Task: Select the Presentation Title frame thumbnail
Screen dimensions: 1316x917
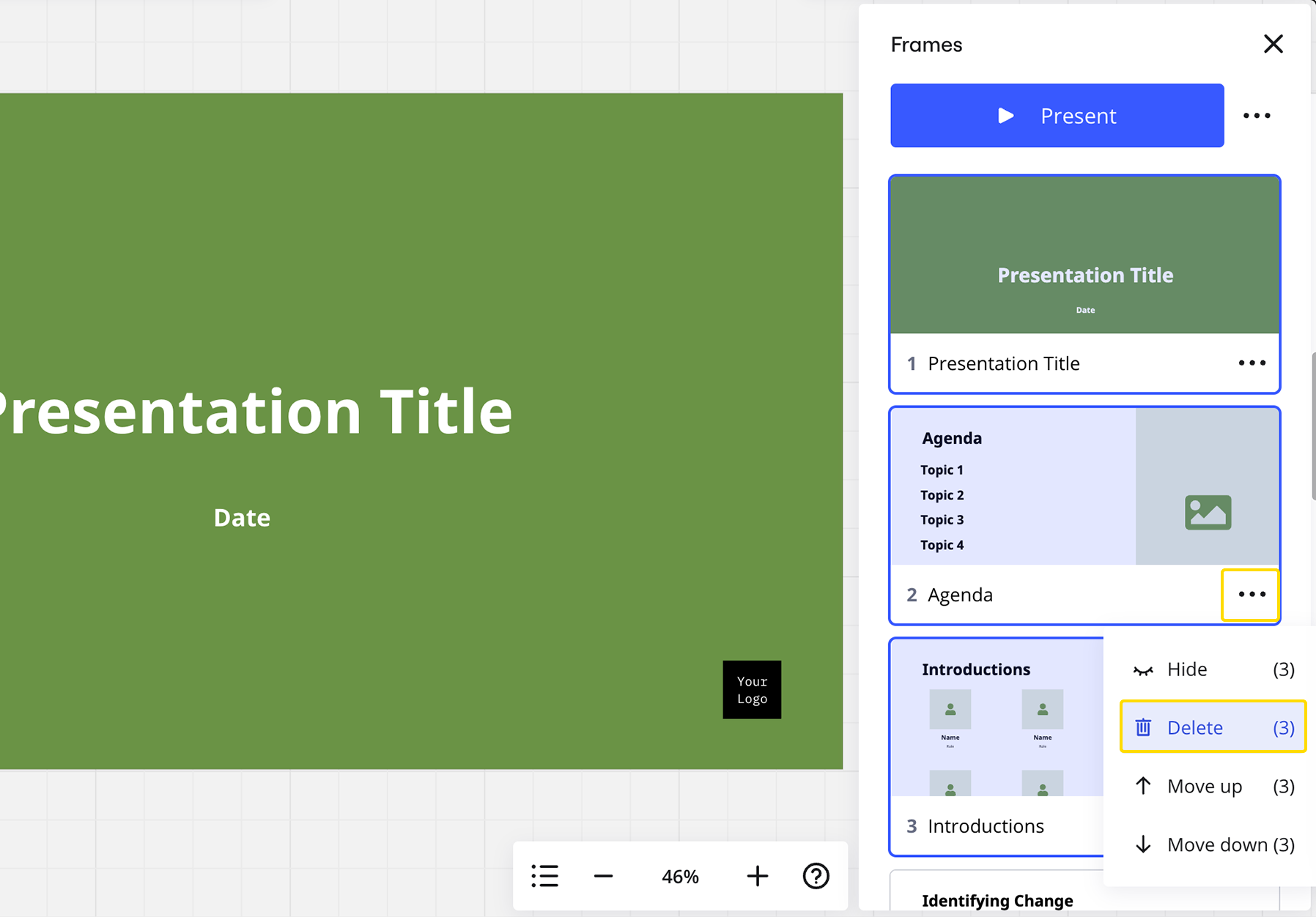Action: 1084,255
